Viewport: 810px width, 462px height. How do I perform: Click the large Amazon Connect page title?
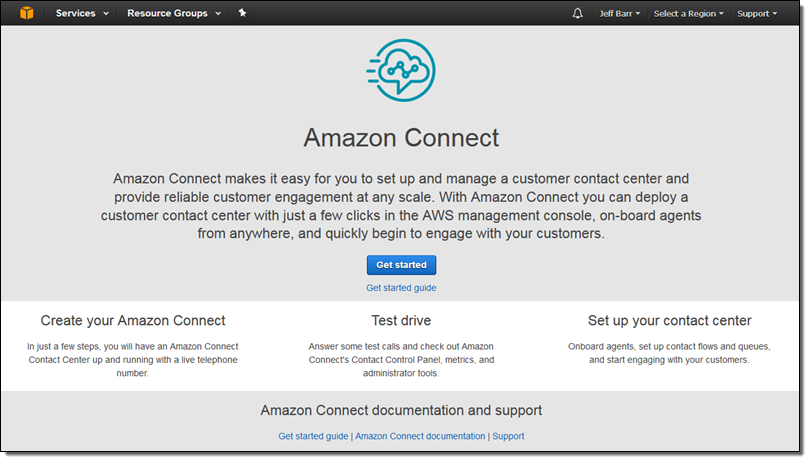click(401, 137)
